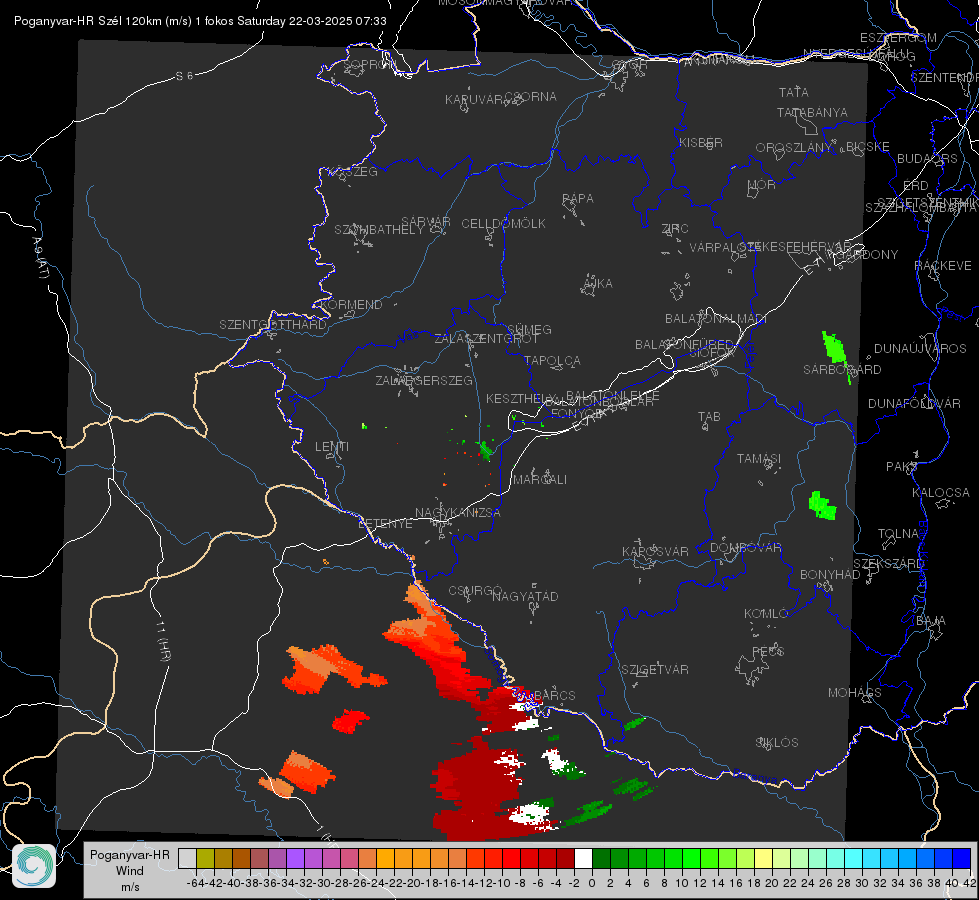Click the SZOMBATHELY city label

click(379, 230)
